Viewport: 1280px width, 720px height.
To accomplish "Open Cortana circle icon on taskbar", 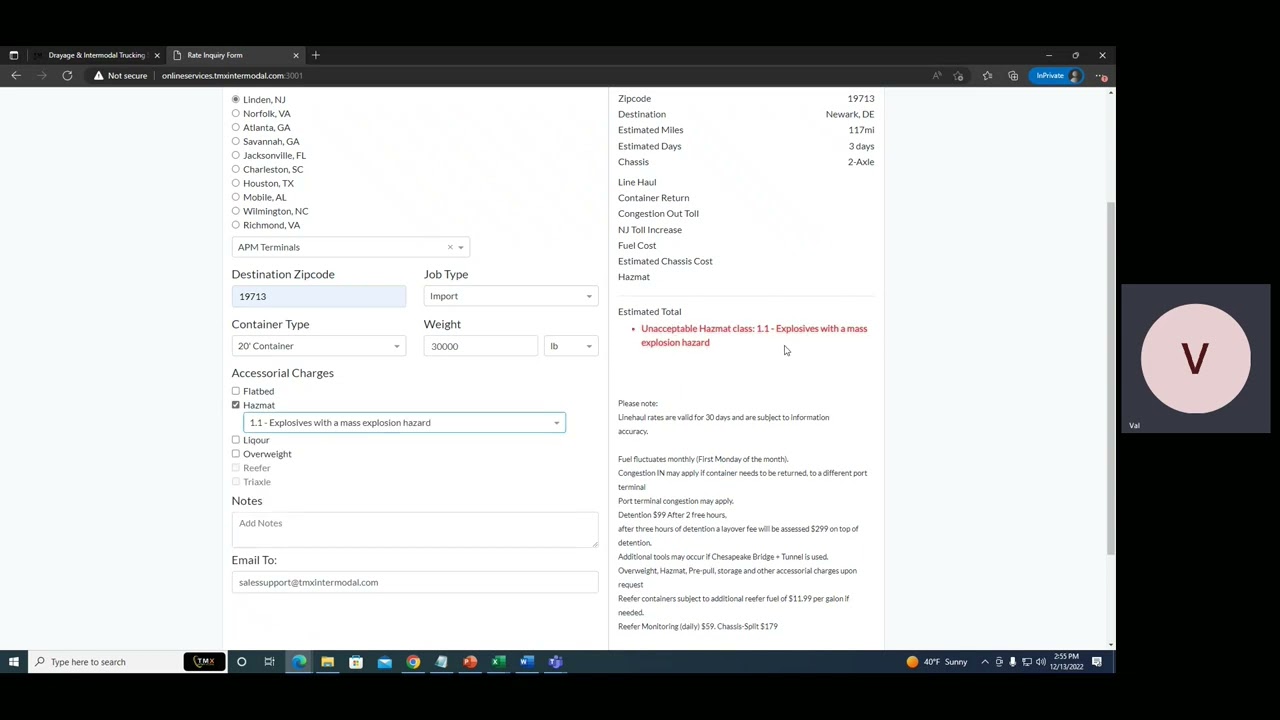I will click(241, 662).
